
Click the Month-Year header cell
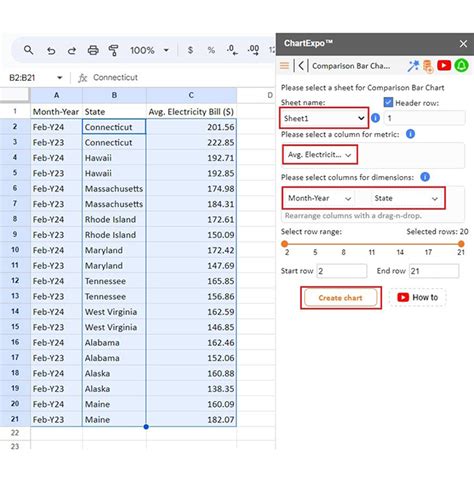tap(56, 112)
